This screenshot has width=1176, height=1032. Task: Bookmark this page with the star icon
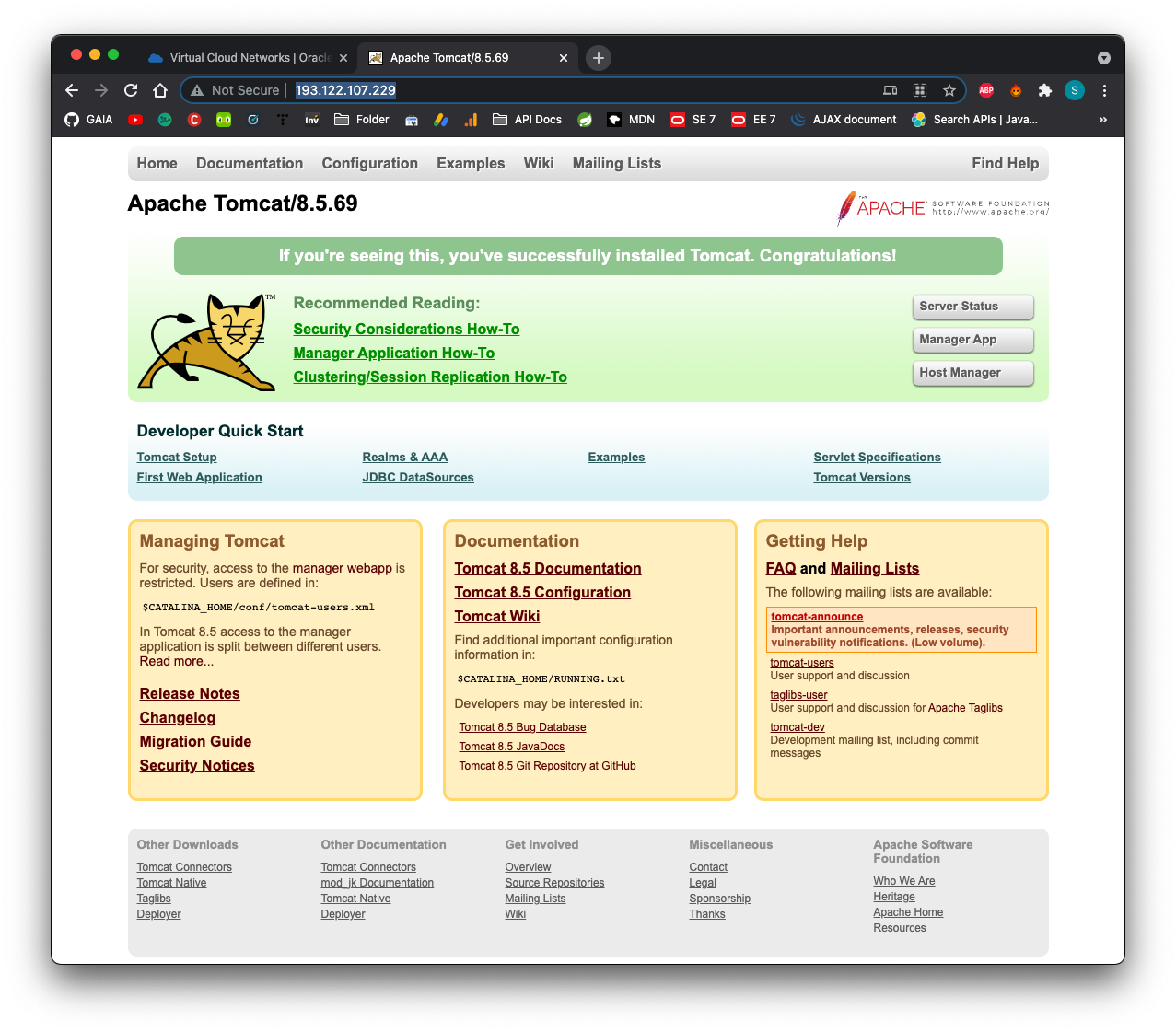[949, 90]
